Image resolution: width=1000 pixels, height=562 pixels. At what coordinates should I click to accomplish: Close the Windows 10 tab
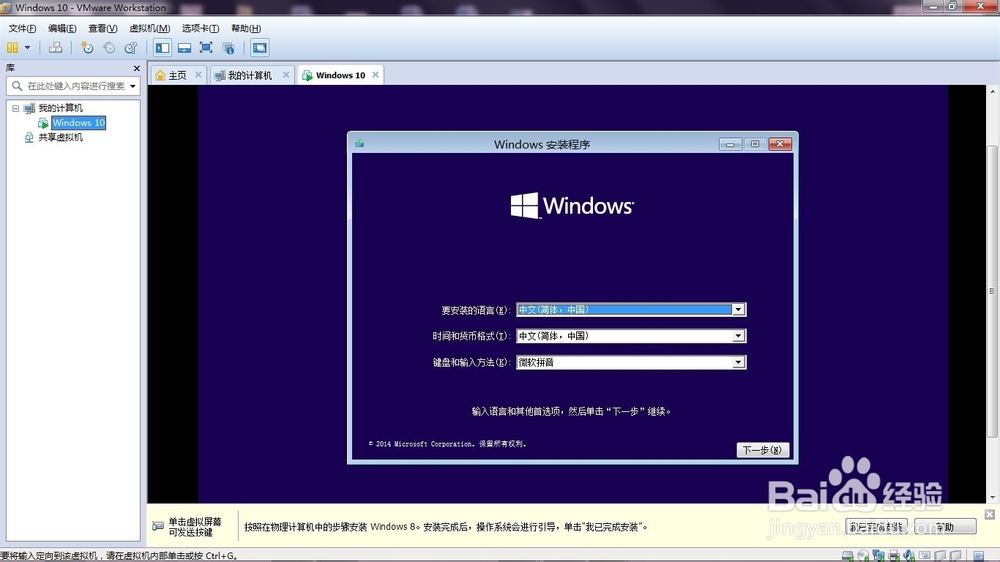(x=376, y=75)
